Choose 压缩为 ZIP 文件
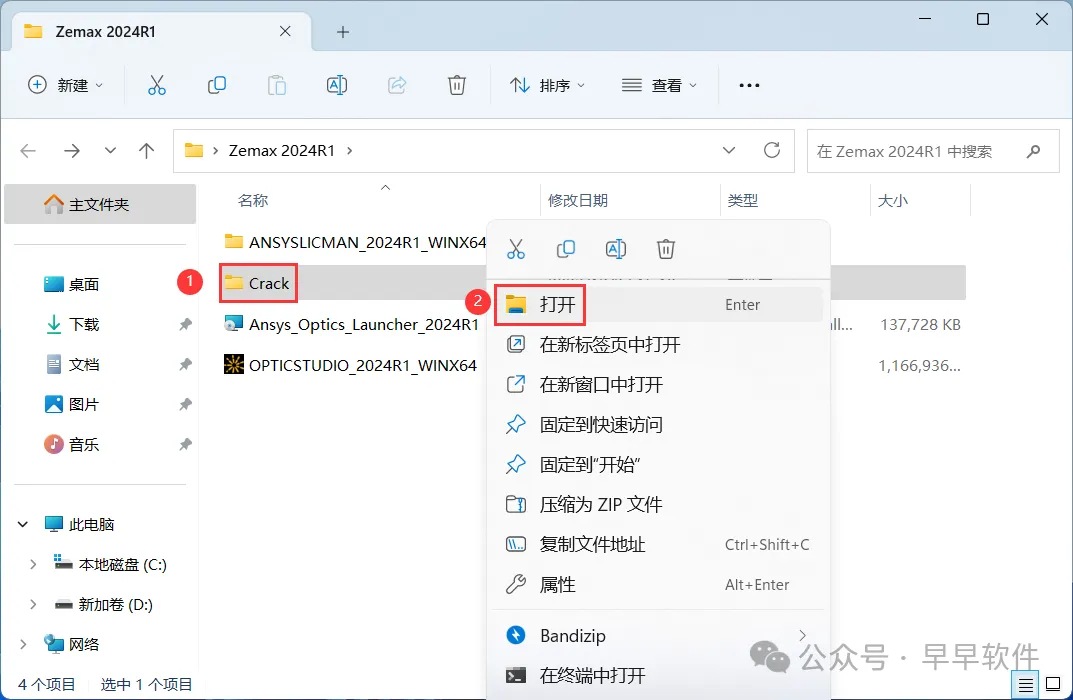The width and height of the screenshot is (1073, 700). click(658, 504)
